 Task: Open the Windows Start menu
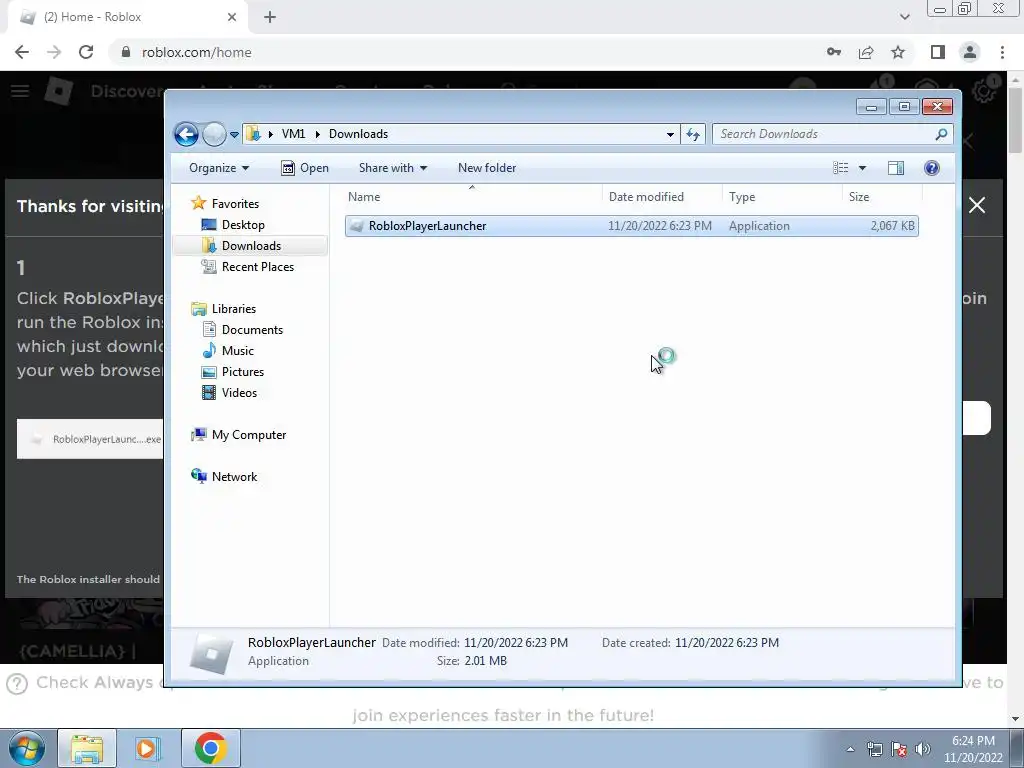point(25,748)
